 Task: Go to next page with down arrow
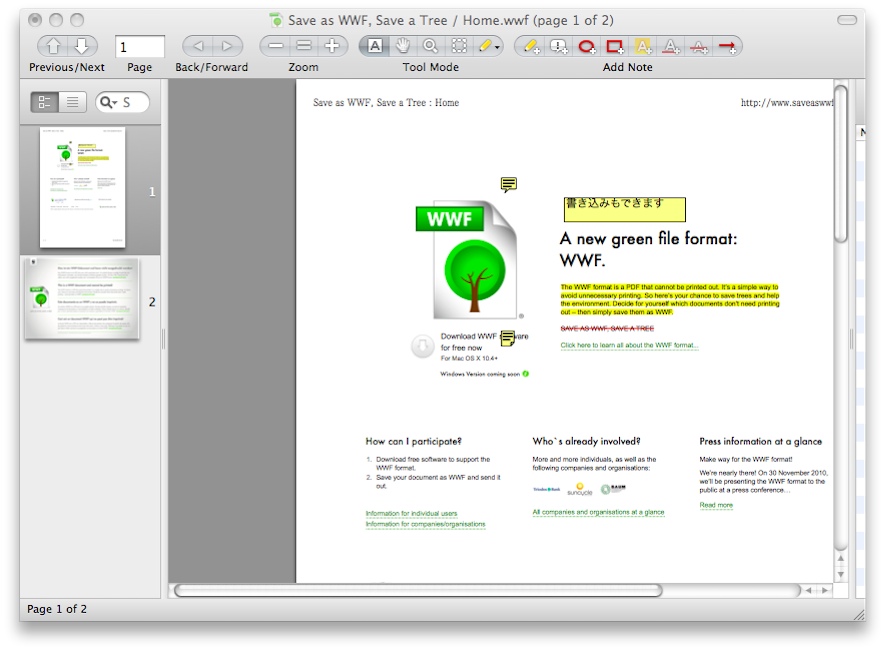[x=82, y=46]
